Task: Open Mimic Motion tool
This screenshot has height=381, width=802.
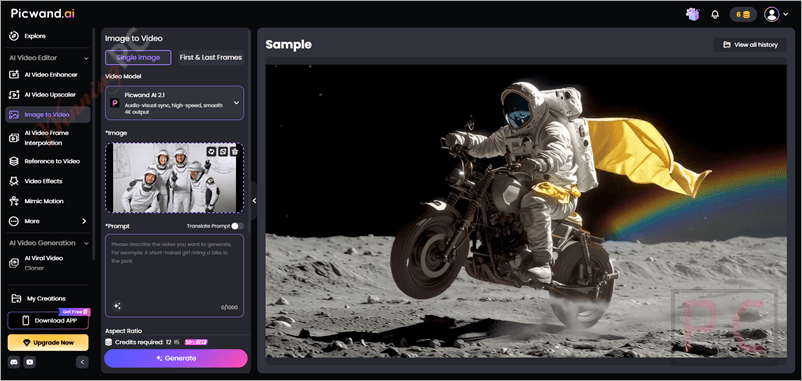Action: point(37,201)
